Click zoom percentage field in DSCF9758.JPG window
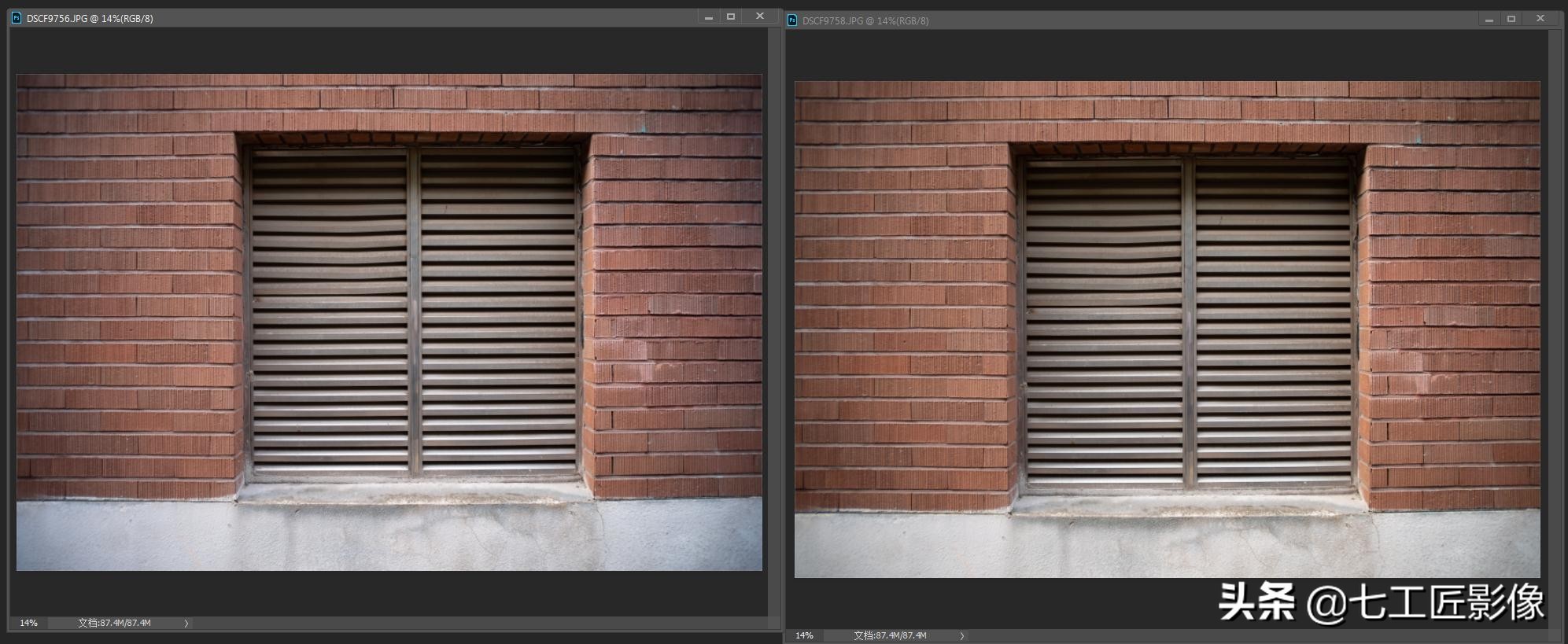1568x644 pixels. pyautogui.click(x=804, y=635)
